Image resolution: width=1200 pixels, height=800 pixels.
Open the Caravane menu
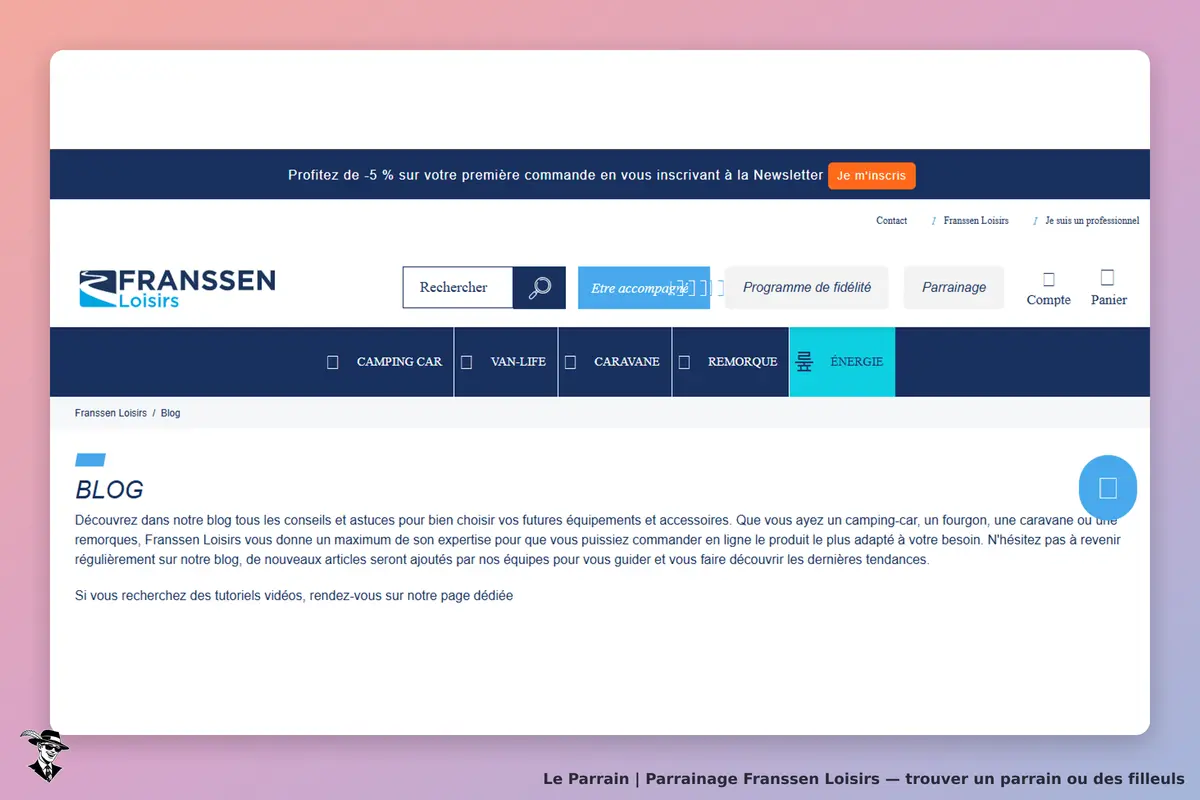615,362
